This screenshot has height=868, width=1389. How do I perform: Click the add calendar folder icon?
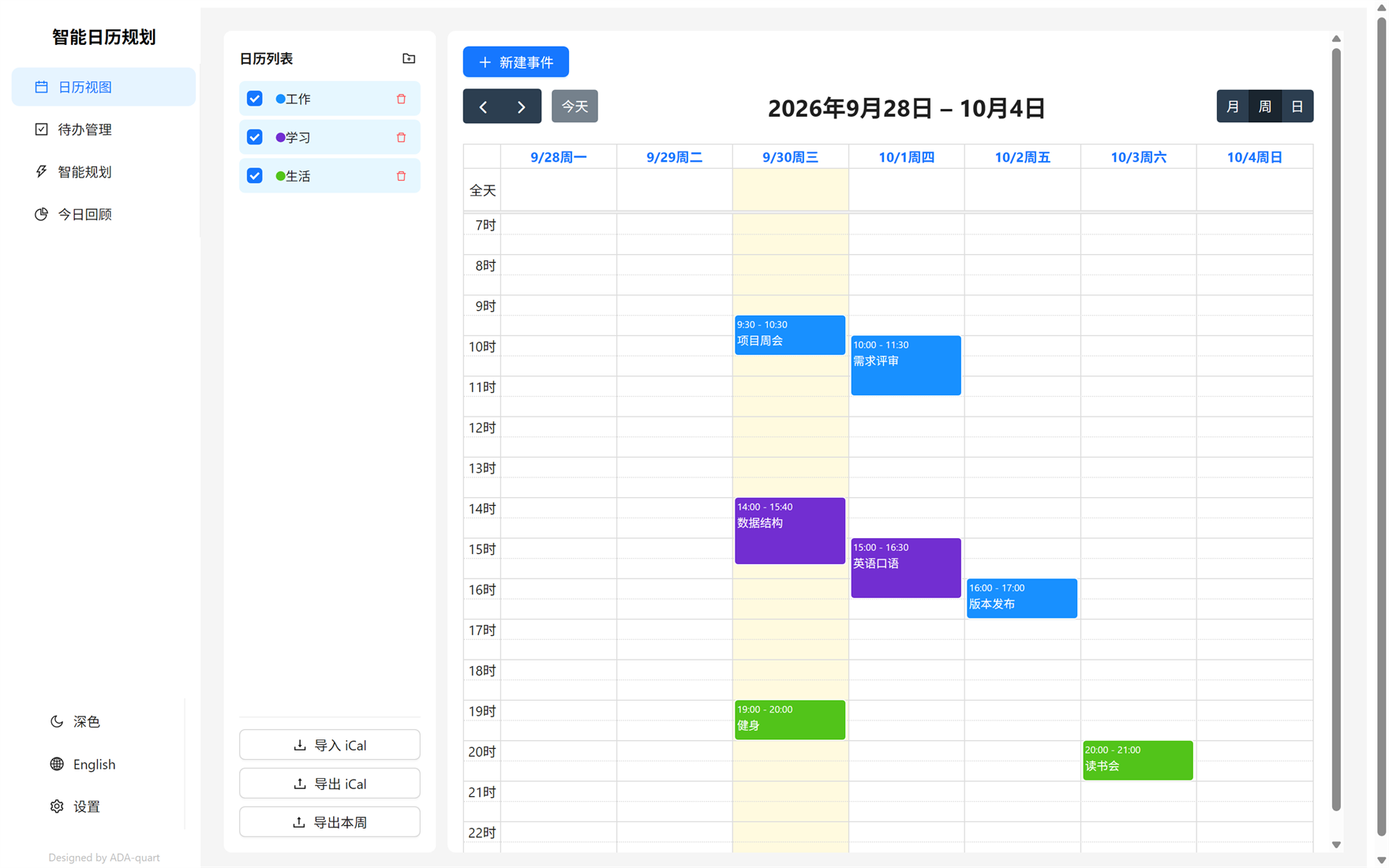pos(409,58)
